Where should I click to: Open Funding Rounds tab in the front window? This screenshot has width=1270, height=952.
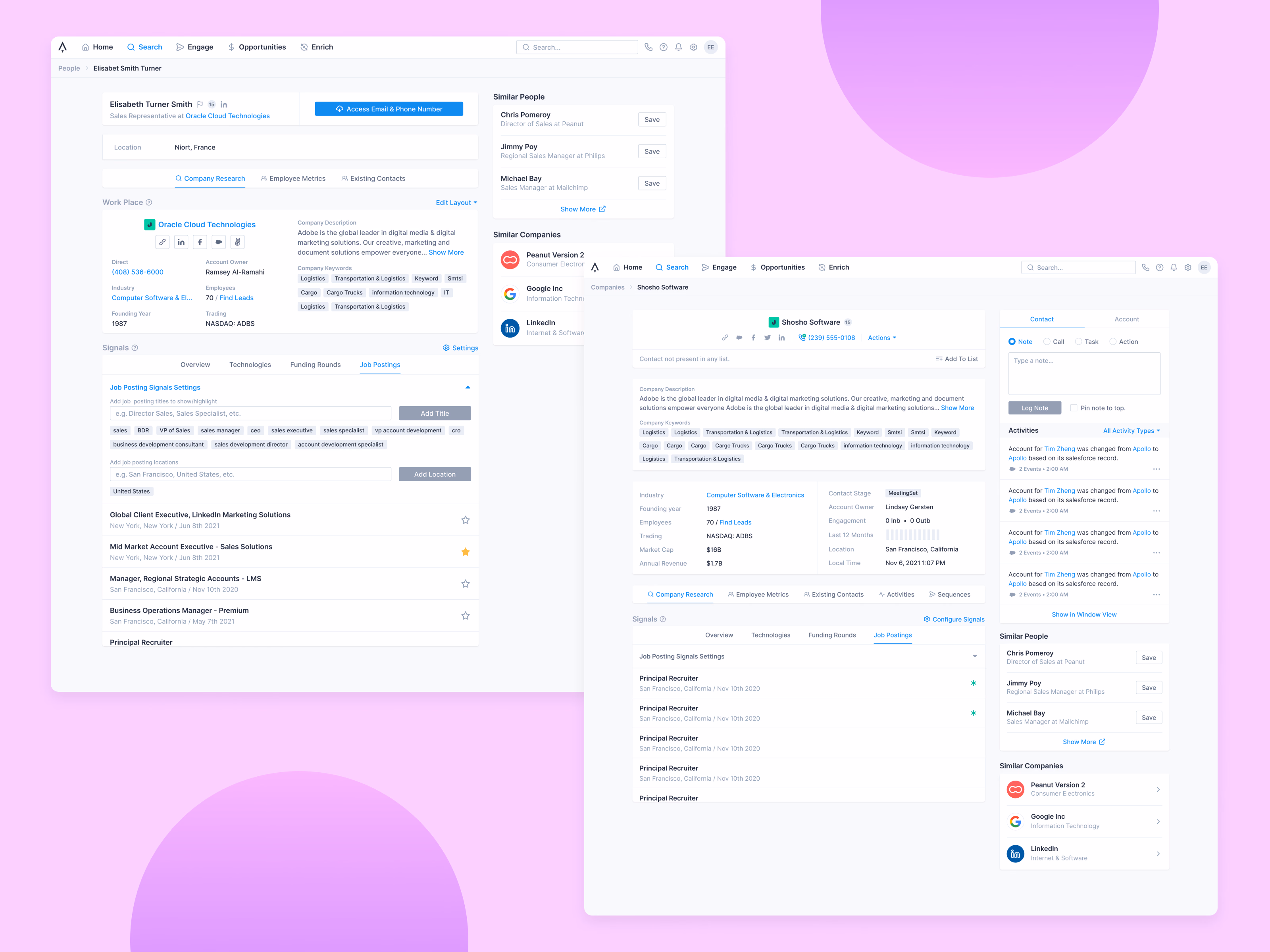[x=832, y=635]
